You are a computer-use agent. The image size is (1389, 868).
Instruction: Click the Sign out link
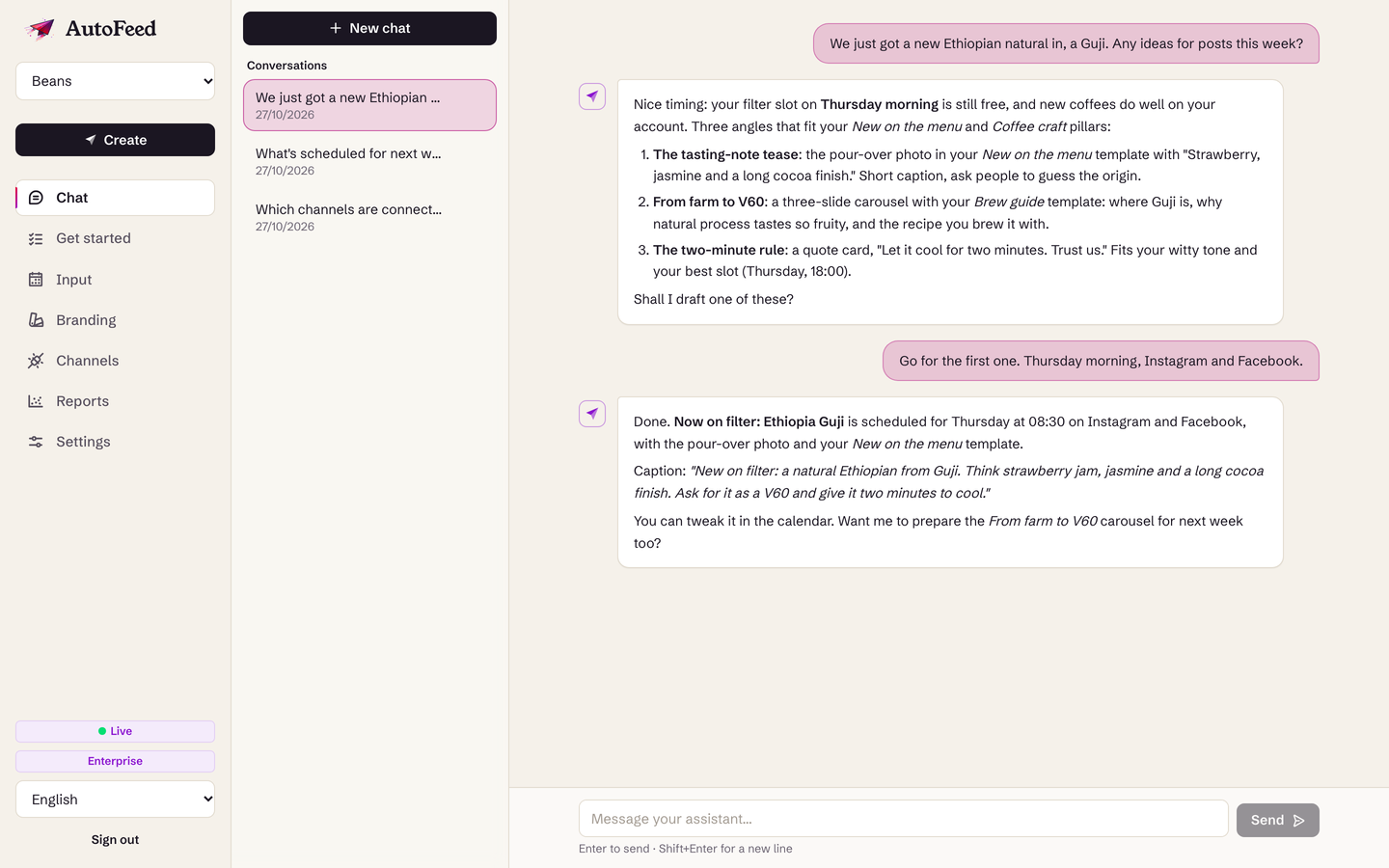(x=115, y=840)
